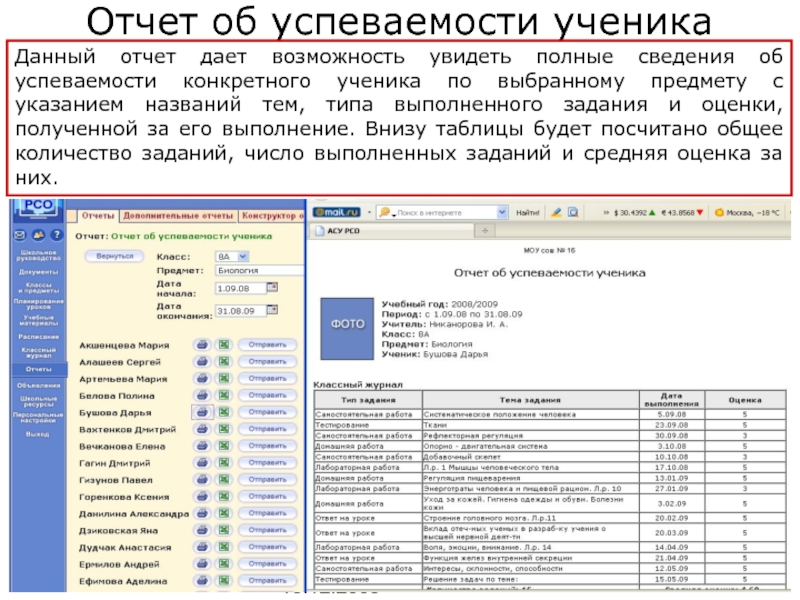Open calendar picker for Дата окончания
Image resolution: width=800 pixels, height=600 pixels.
point(271,311)
